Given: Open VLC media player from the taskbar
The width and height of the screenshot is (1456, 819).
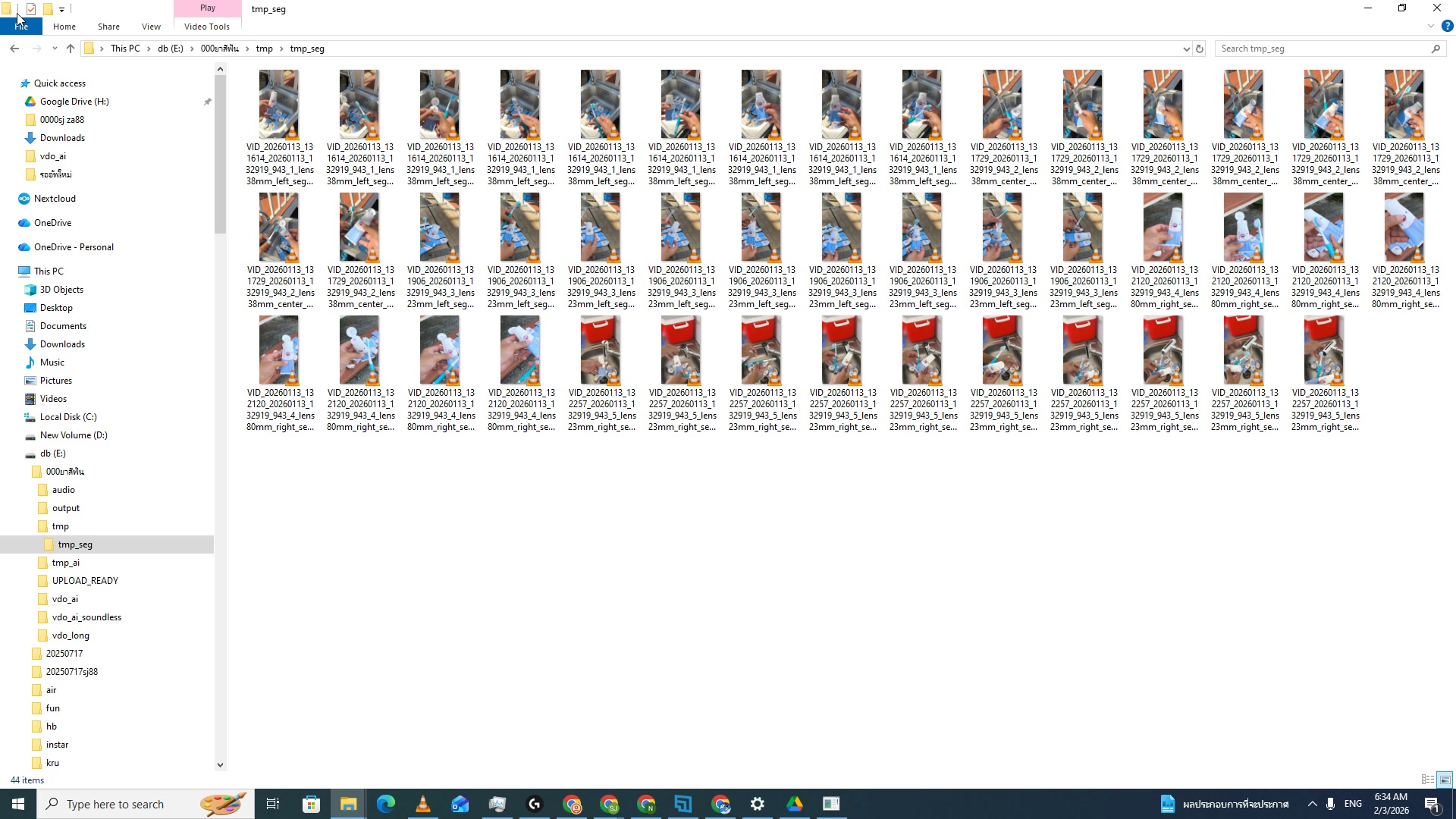Looking at the screenshot, I should pyautogui.click(x=422, y=804).
